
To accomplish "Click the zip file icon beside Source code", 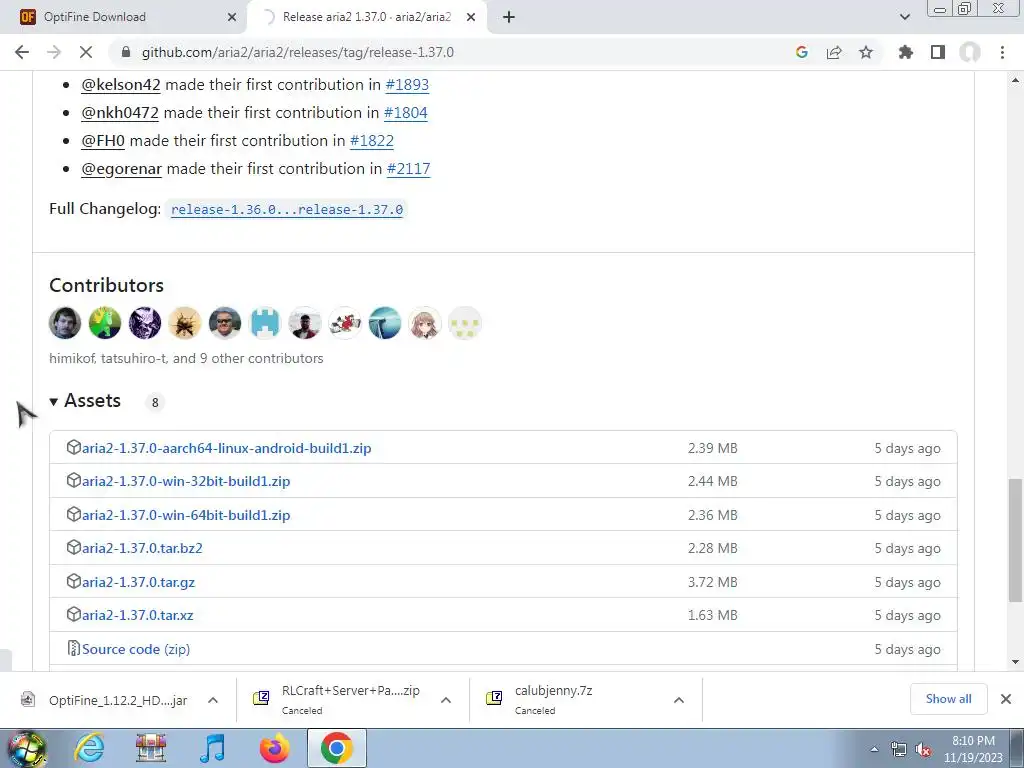I will (x=73, y=648).
